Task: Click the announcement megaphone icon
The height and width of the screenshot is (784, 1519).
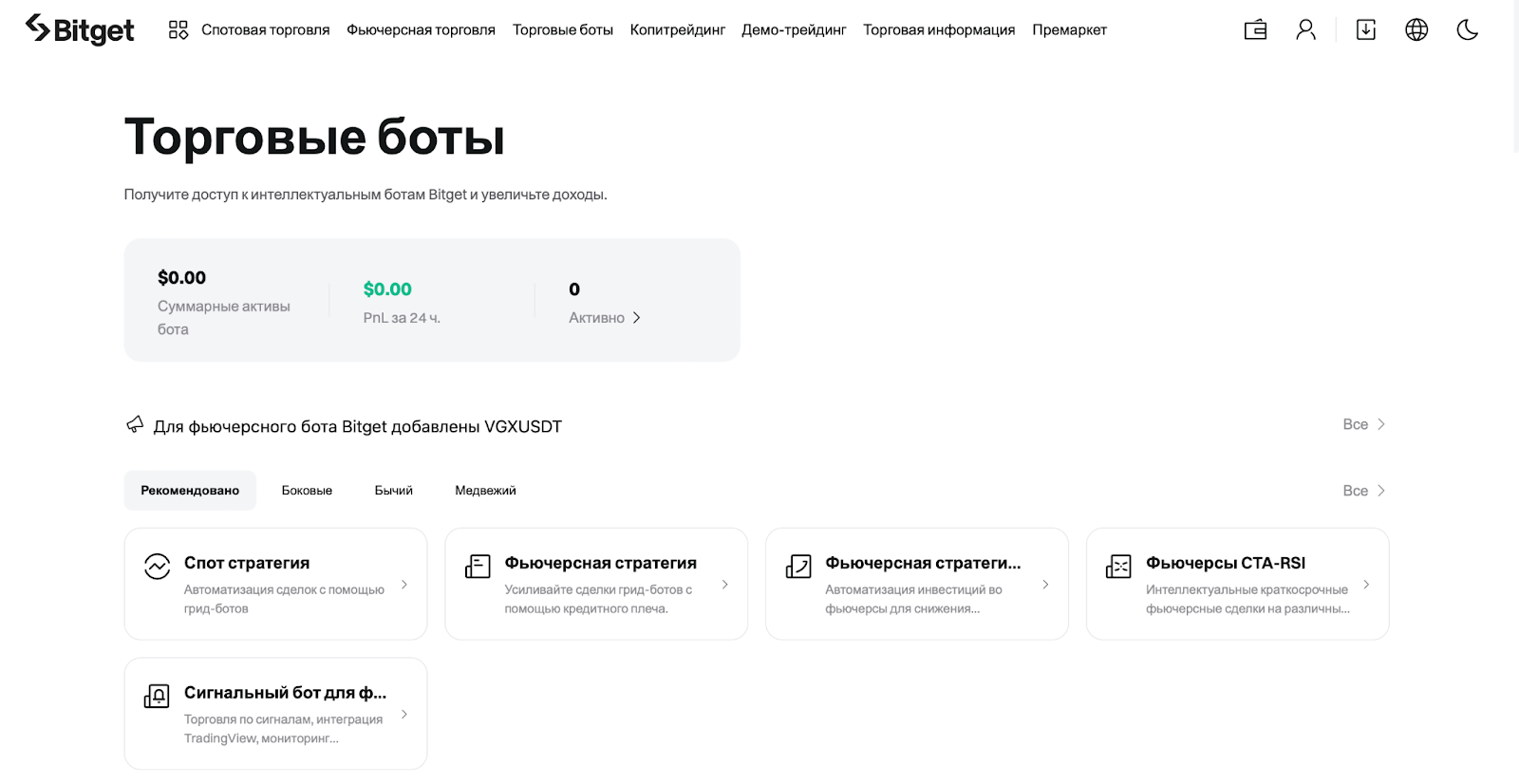Action: pos(136,424)
